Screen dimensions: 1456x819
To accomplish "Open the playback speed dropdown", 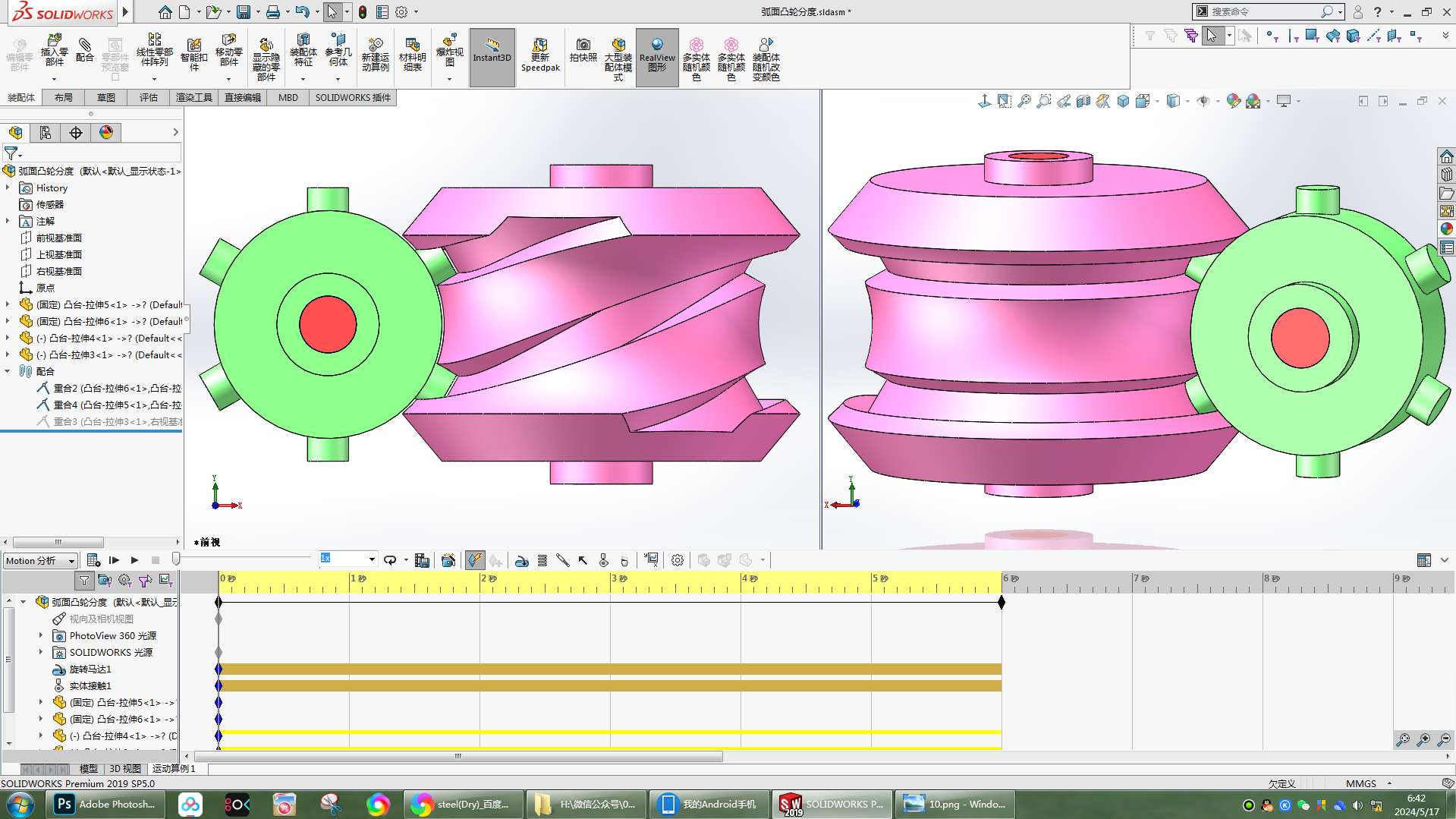I will pyautogui.click(x=372, y=559).
